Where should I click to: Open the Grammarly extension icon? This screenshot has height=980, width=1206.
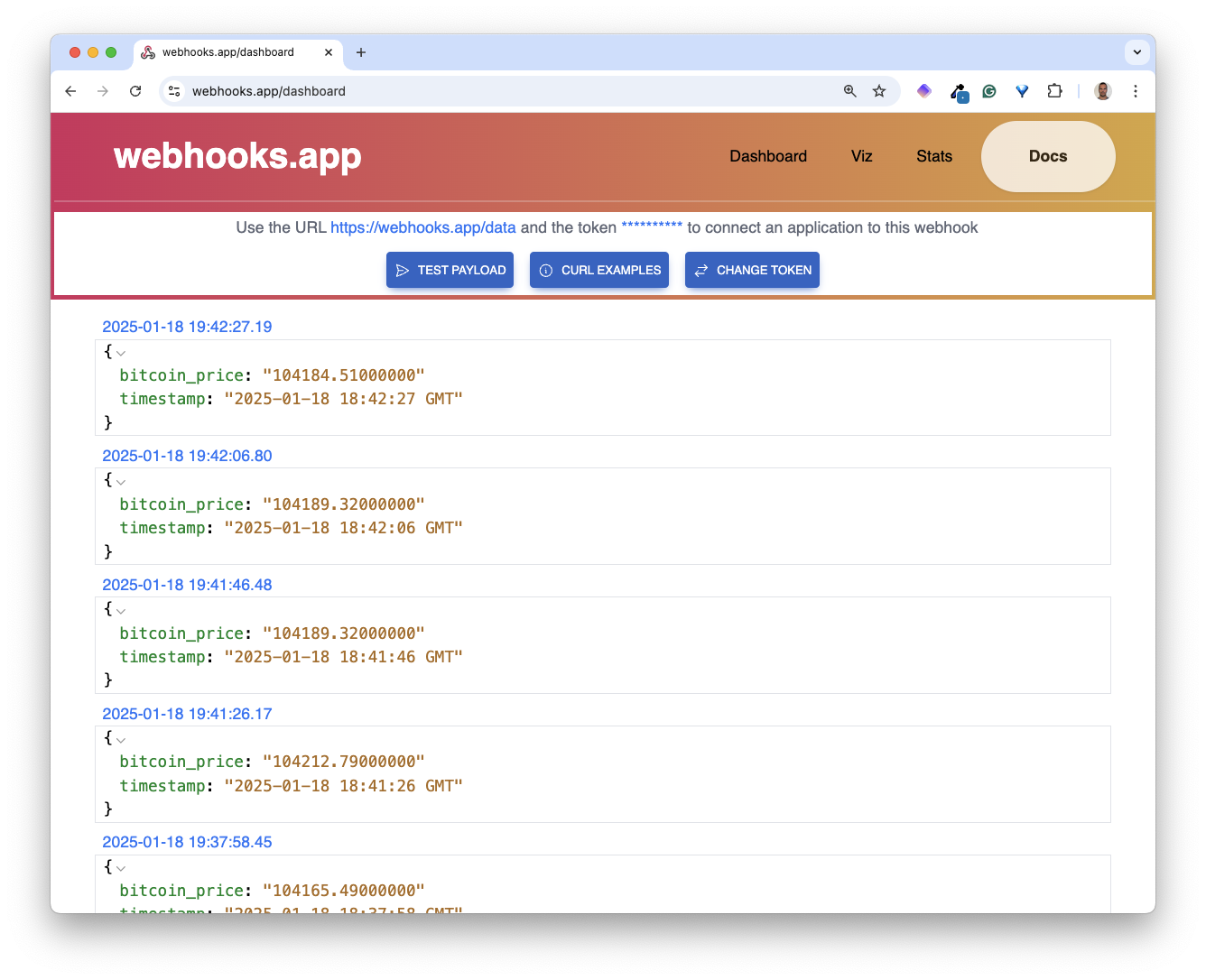tap(989, 91)
